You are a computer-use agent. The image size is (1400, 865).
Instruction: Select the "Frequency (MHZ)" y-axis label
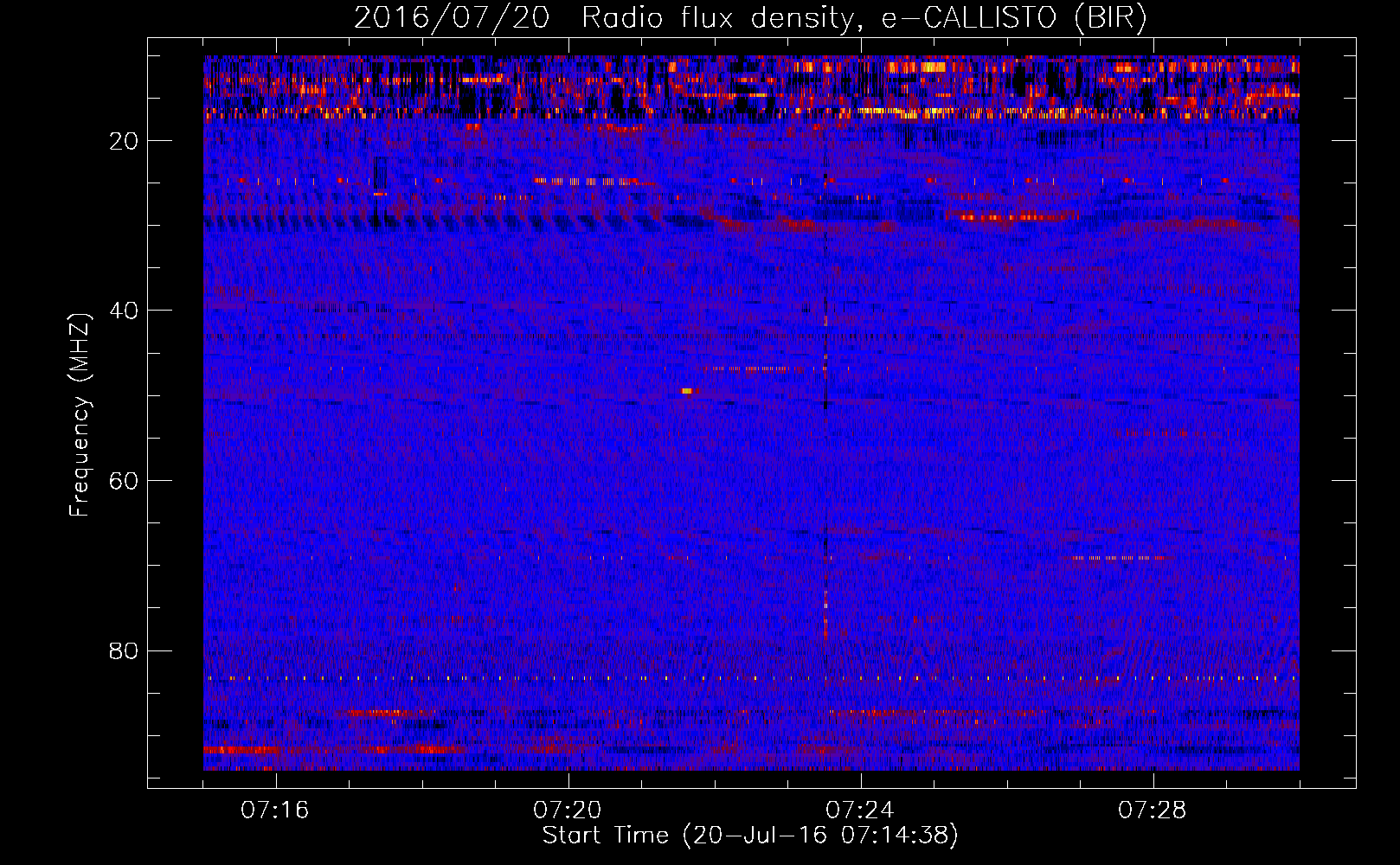[x=80, y=415]
